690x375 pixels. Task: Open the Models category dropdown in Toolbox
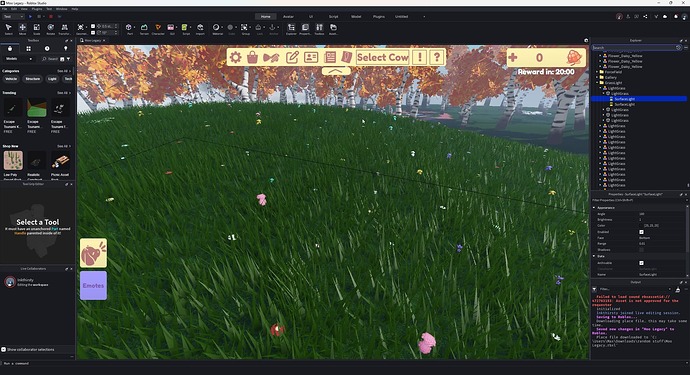(x=18, y=59)
